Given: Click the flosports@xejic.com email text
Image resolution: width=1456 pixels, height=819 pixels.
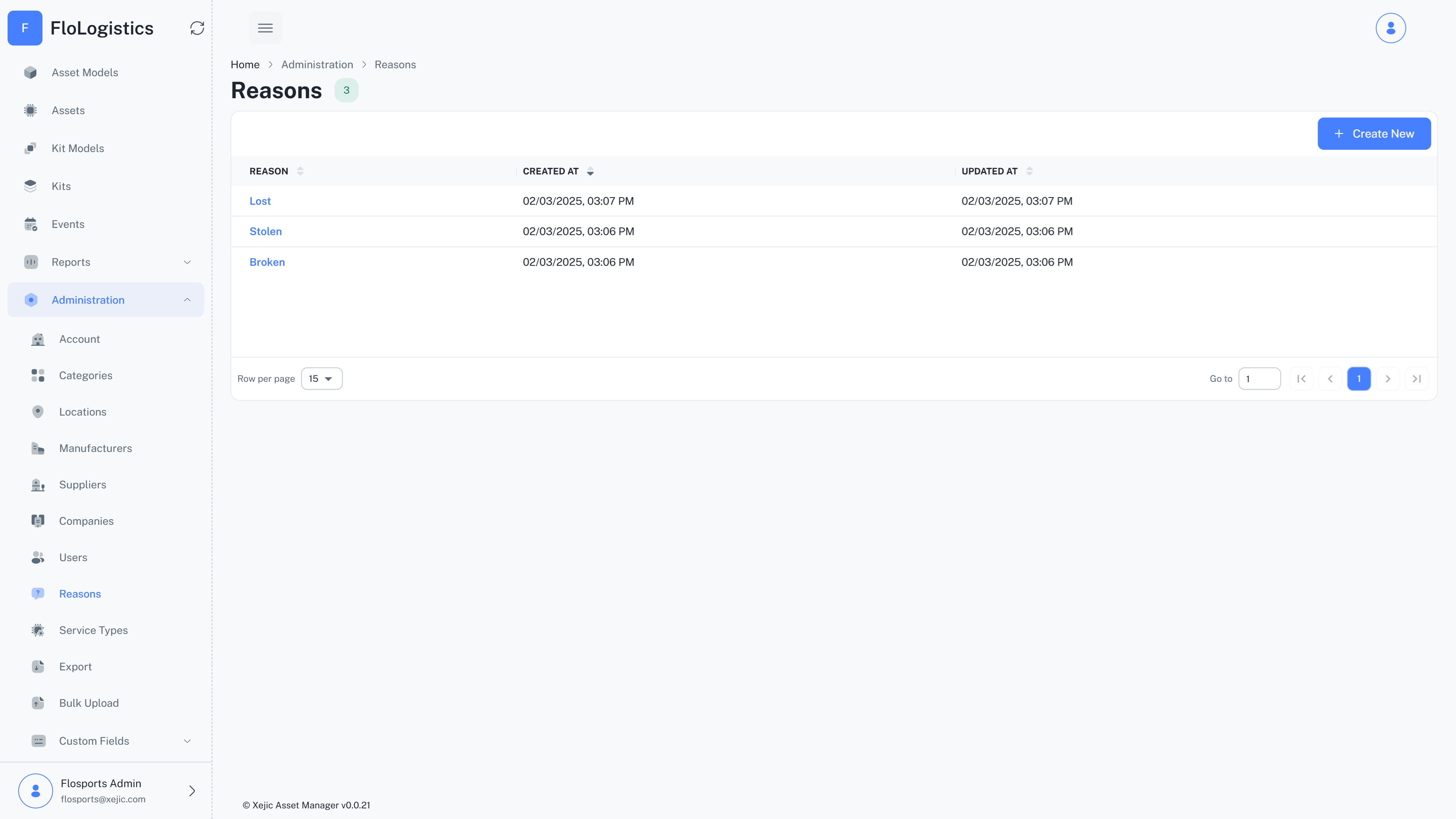Looking at the screenshot, I should click(x=103, y=799).
